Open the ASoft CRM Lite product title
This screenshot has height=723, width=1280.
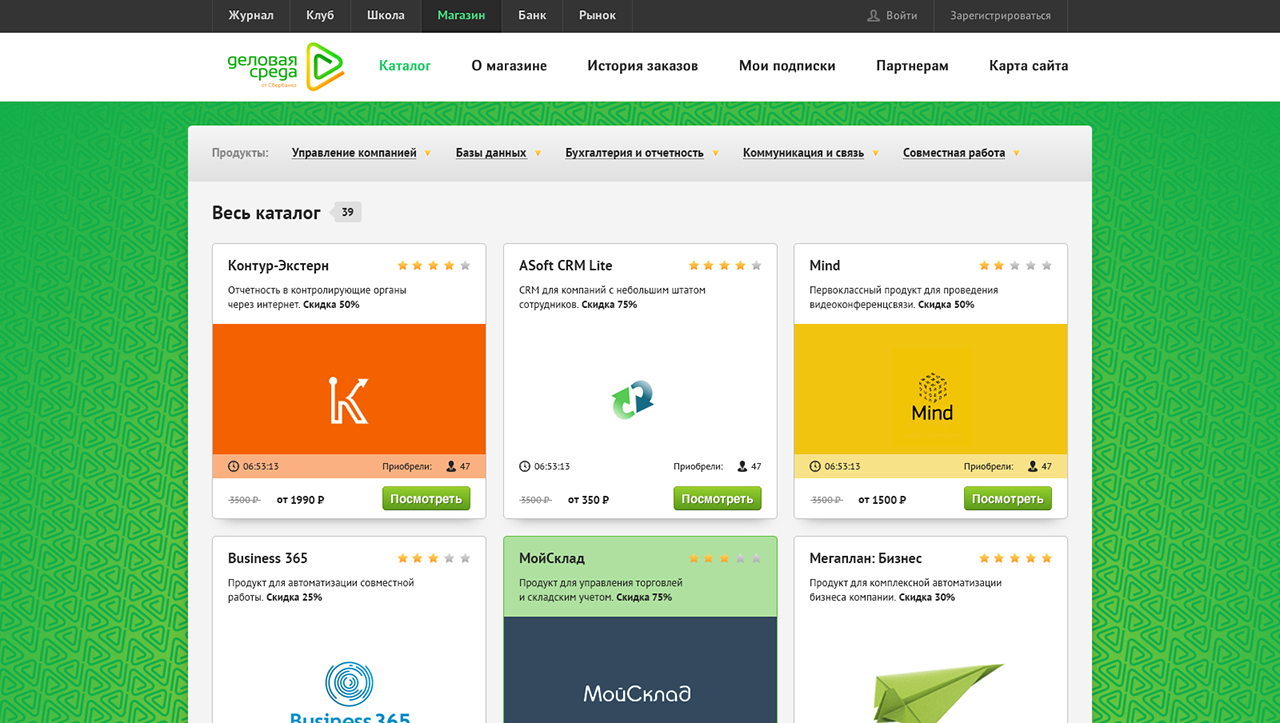565,266
